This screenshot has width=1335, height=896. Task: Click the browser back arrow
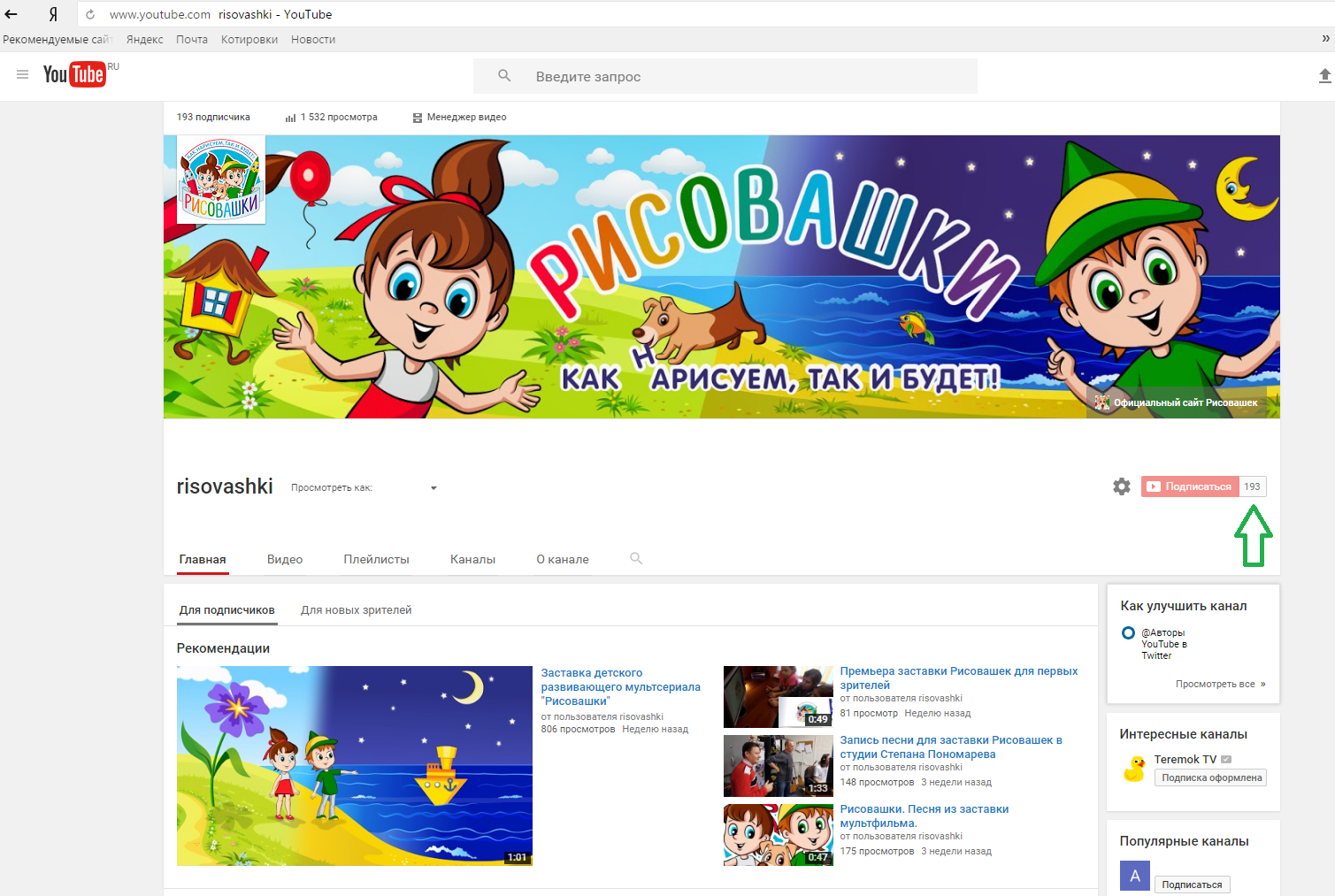[x=12, y=14]
